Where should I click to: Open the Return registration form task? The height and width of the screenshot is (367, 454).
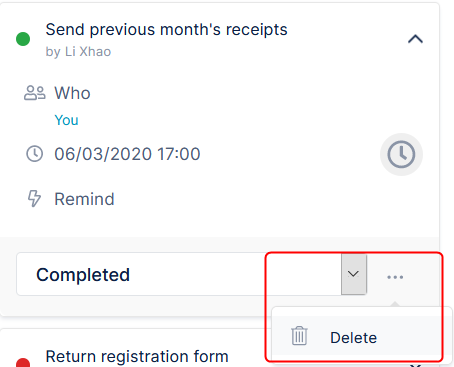[137, 356]
